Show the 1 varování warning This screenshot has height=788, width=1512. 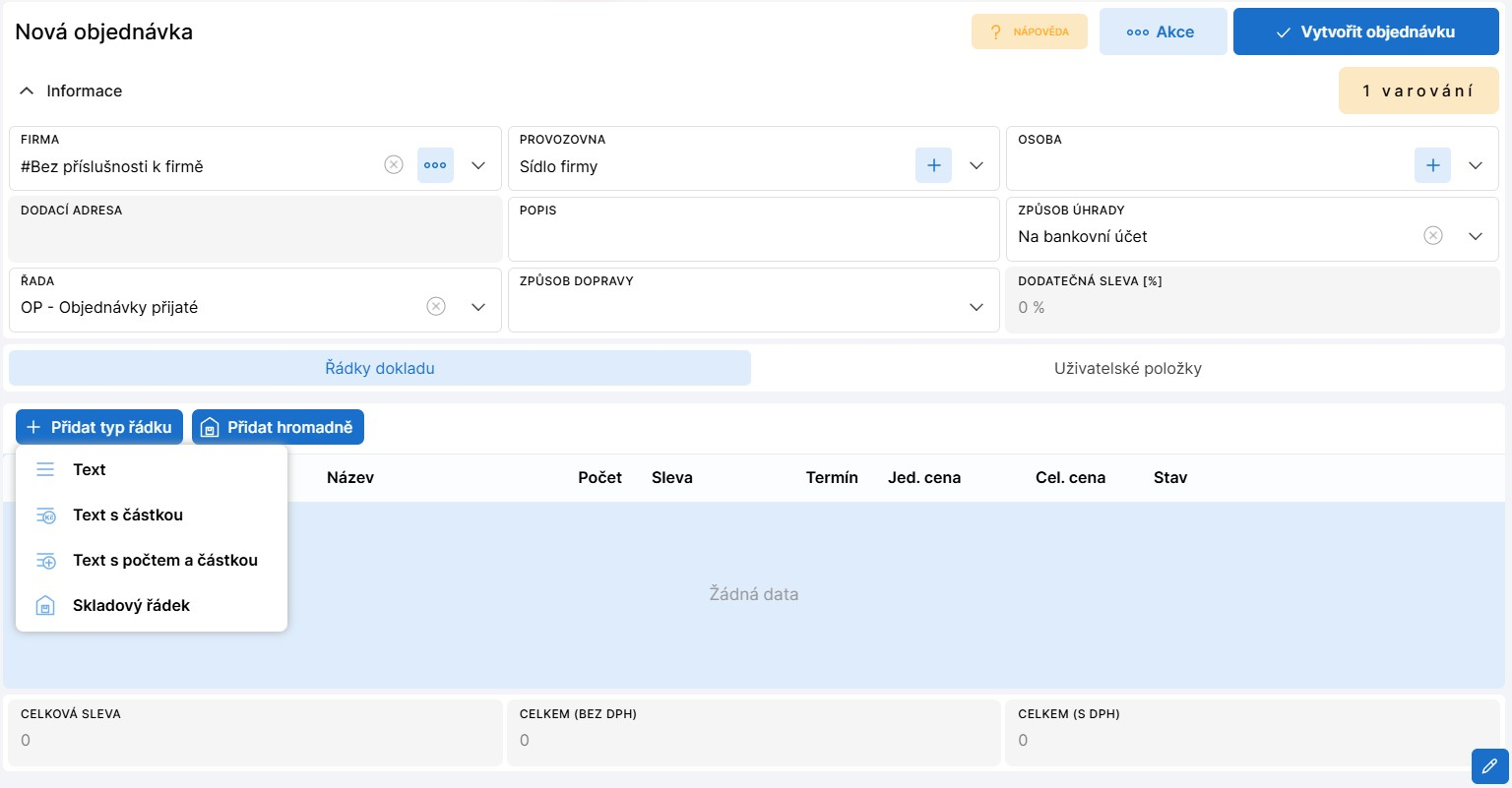tap(1418, 91)
